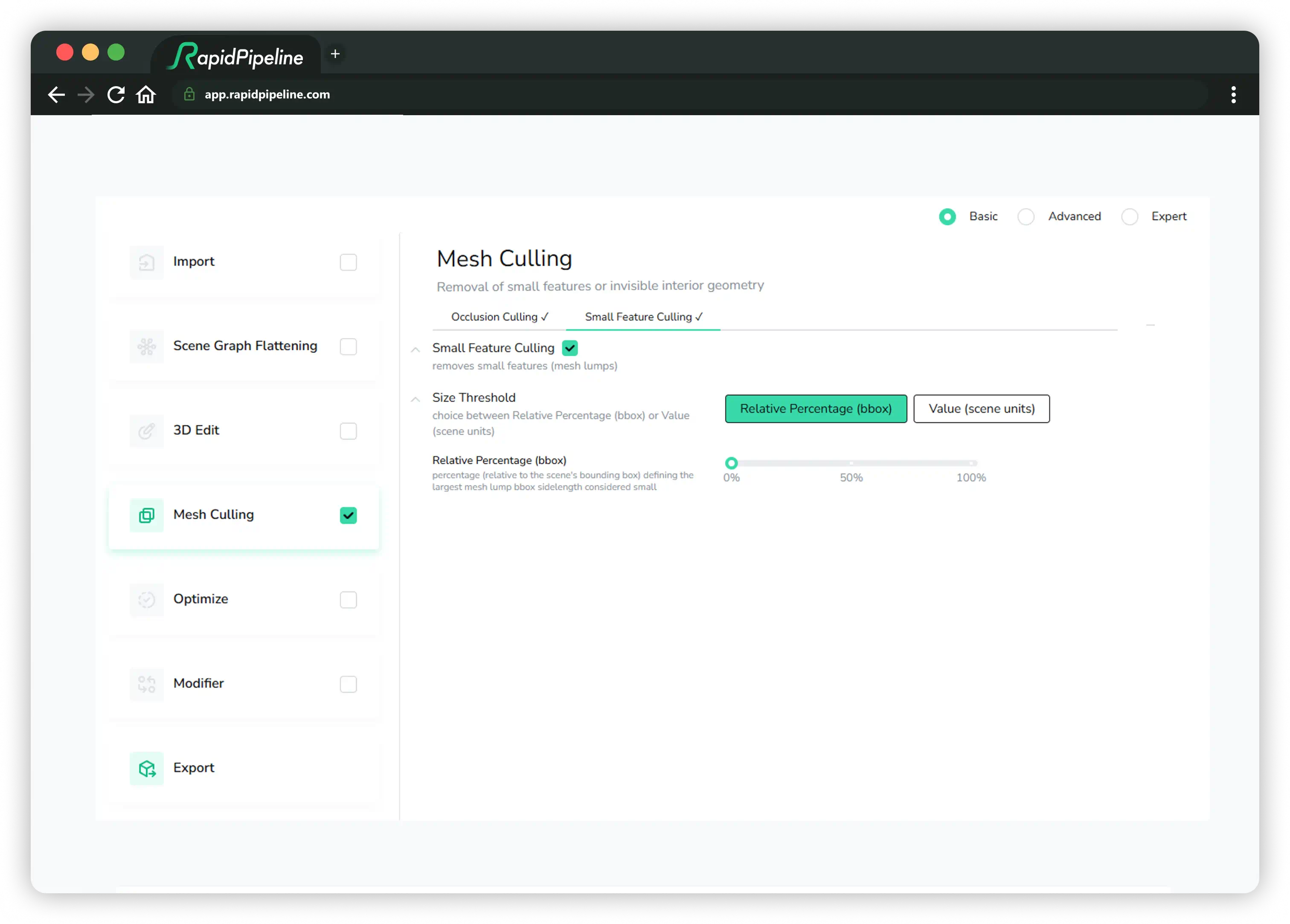Open the Modifier step label

click(x=198, y=683)
